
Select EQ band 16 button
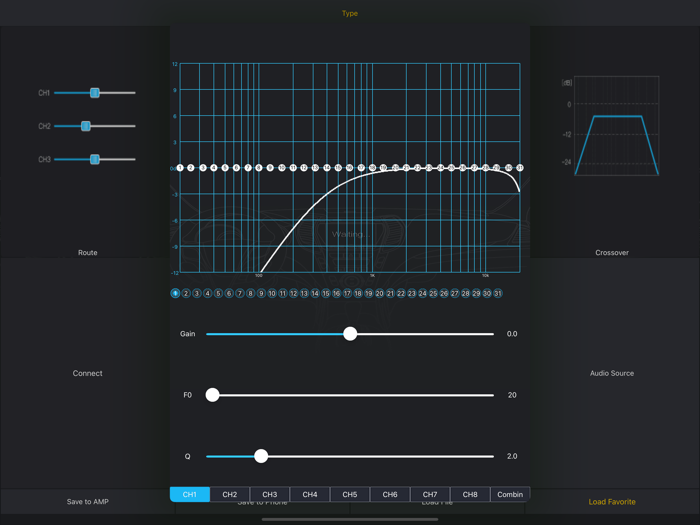pyautogui.click(x=337, y=293)
